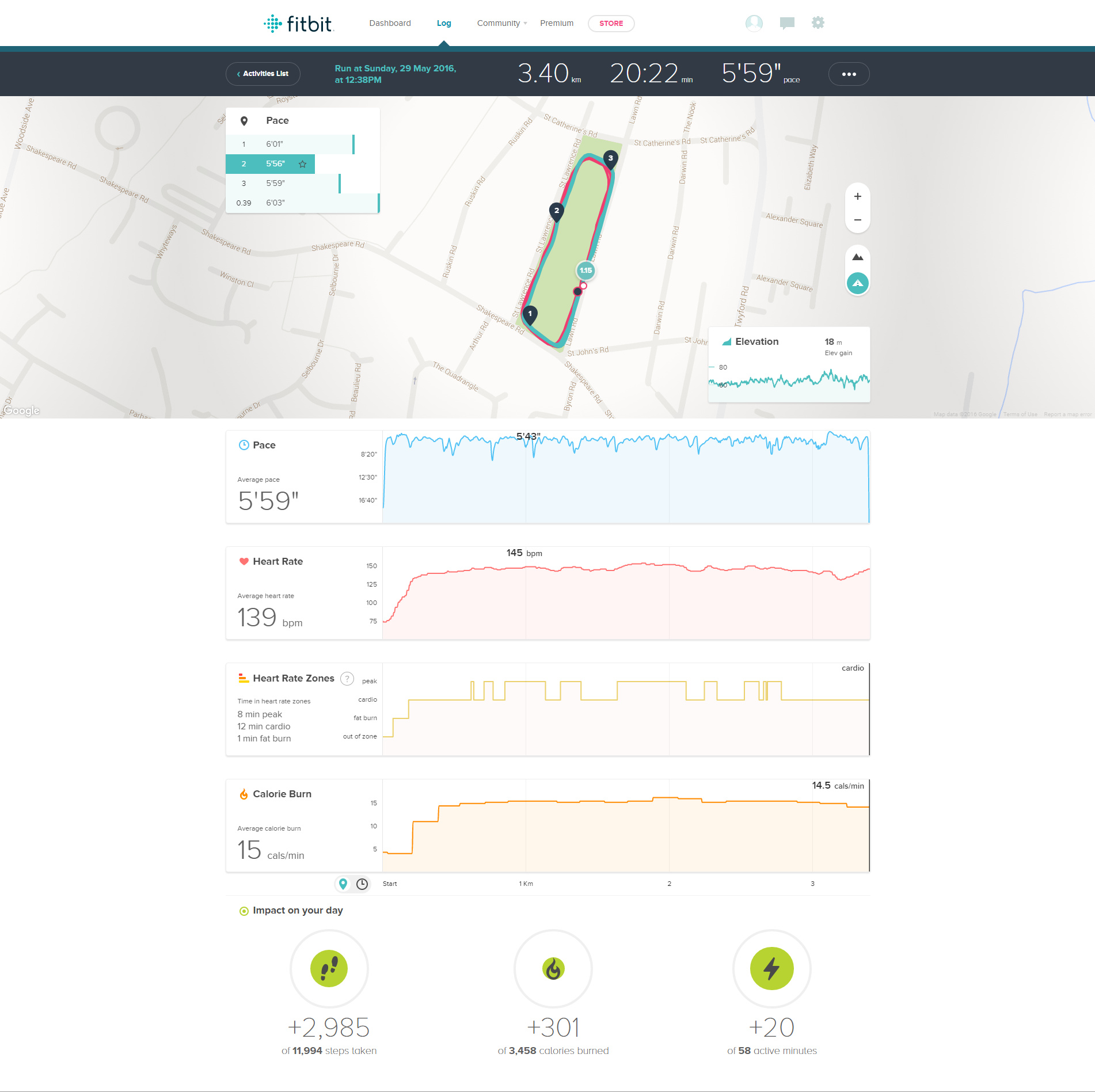
Task: Click map marker 1 on the route
Action: click(530, 314)
